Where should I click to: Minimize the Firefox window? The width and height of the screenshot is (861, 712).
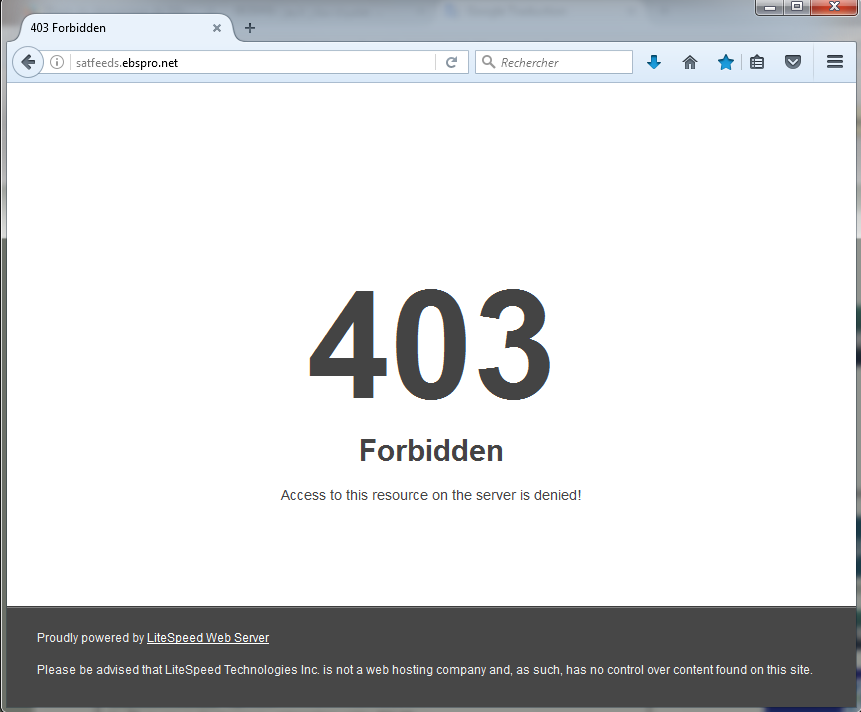tap(770, 7)
